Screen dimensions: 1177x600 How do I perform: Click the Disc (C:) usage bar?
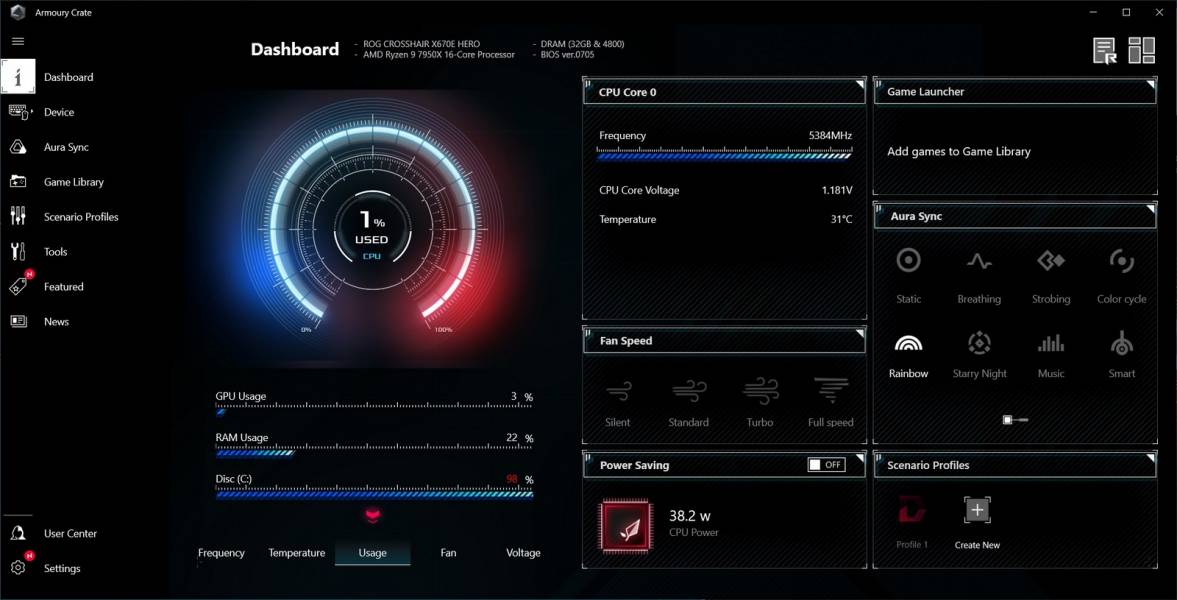tap(374, 494)
